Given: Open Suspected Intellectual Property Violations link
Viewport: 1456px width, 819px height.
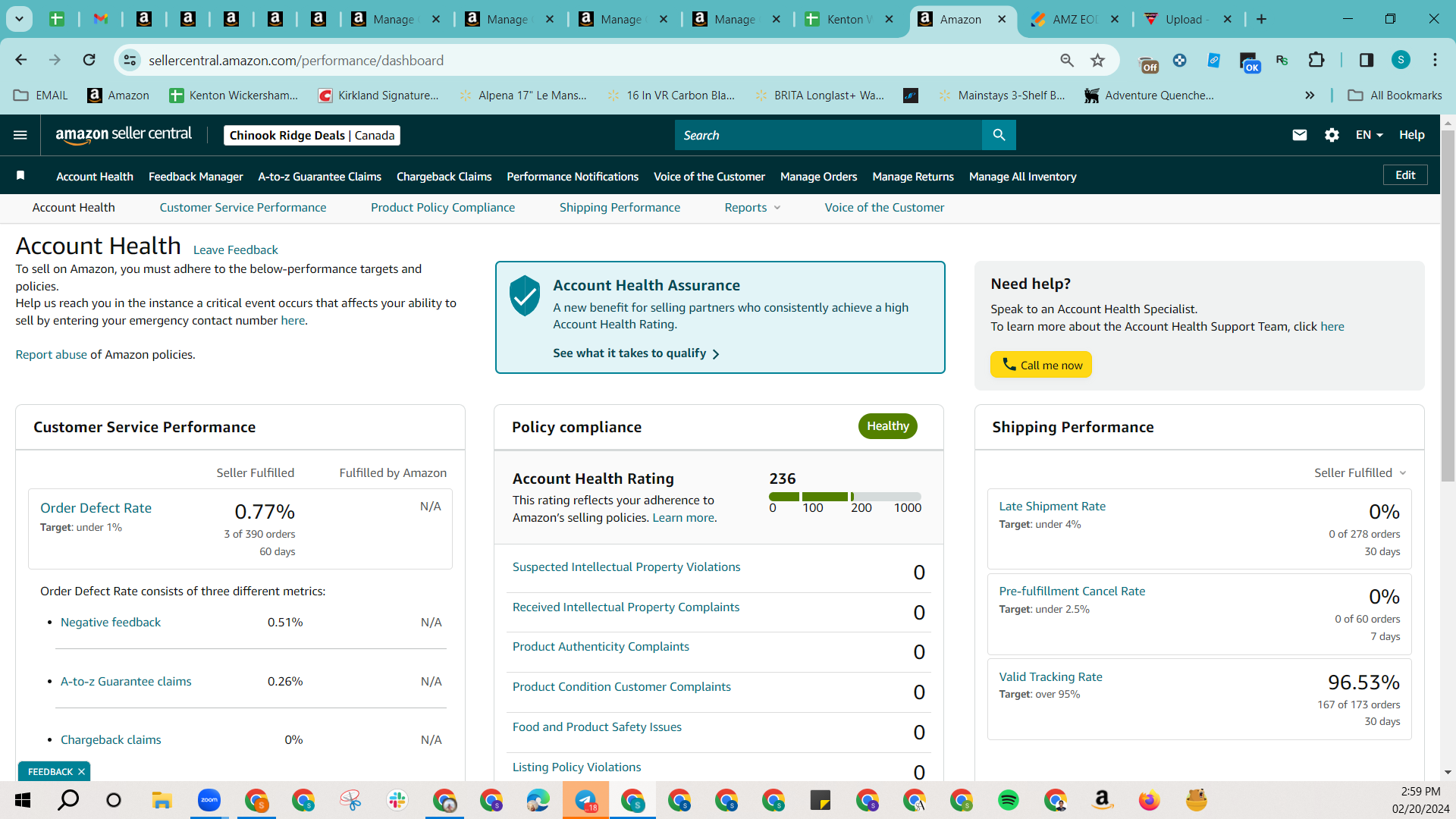Looking at the screenshot, I should coord(626,567).
